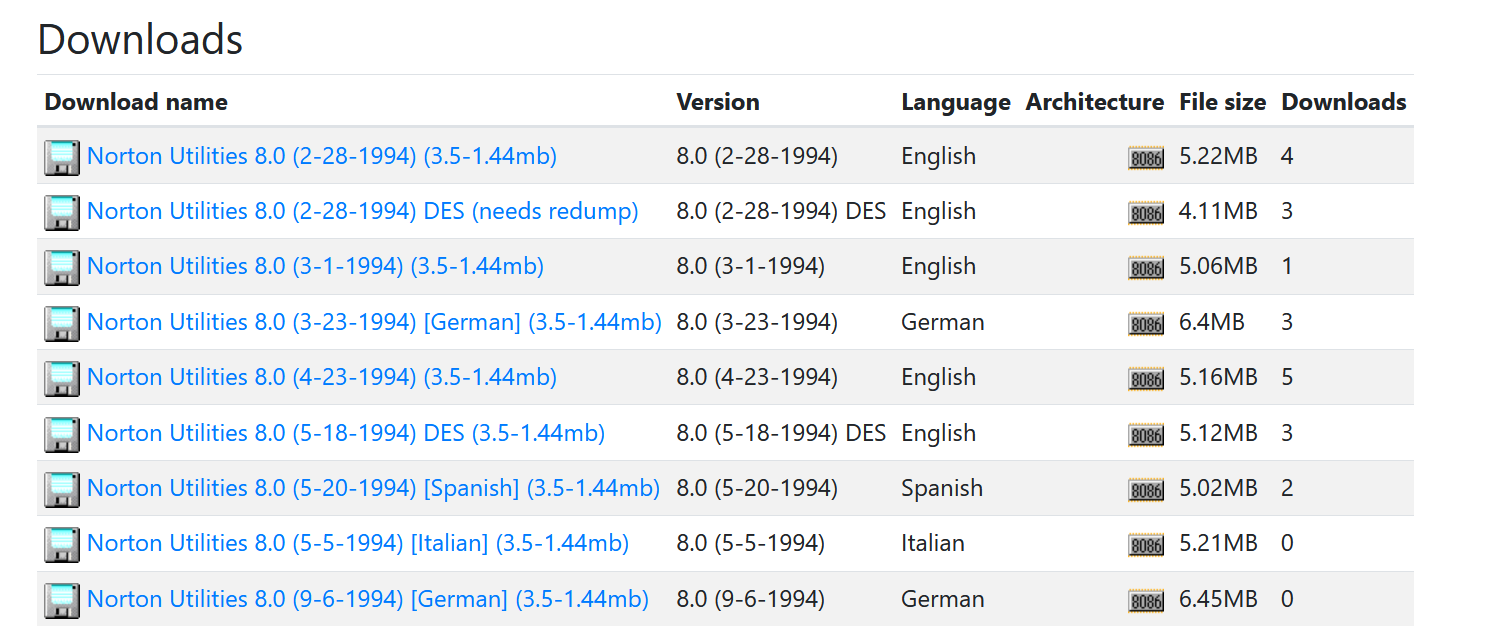The image size is (1506, 639).
Task: Click the 4.11MB file size cell
Action: click(1218, 211)
